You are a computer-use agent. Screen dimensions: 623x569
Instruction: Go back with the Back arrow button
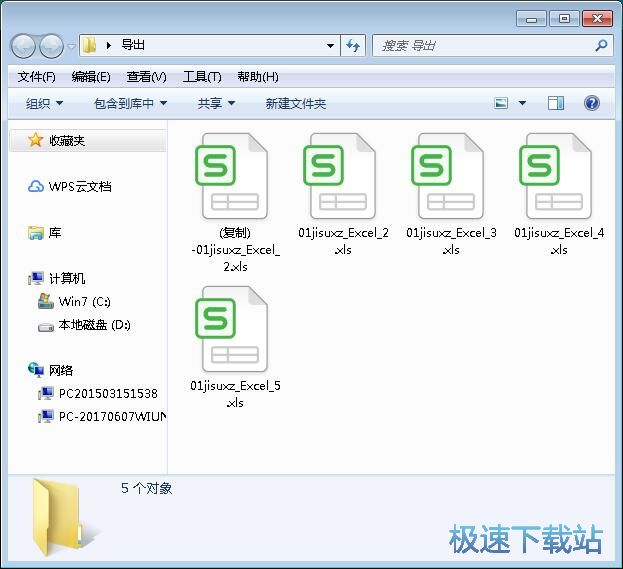(x=22, y=46)
